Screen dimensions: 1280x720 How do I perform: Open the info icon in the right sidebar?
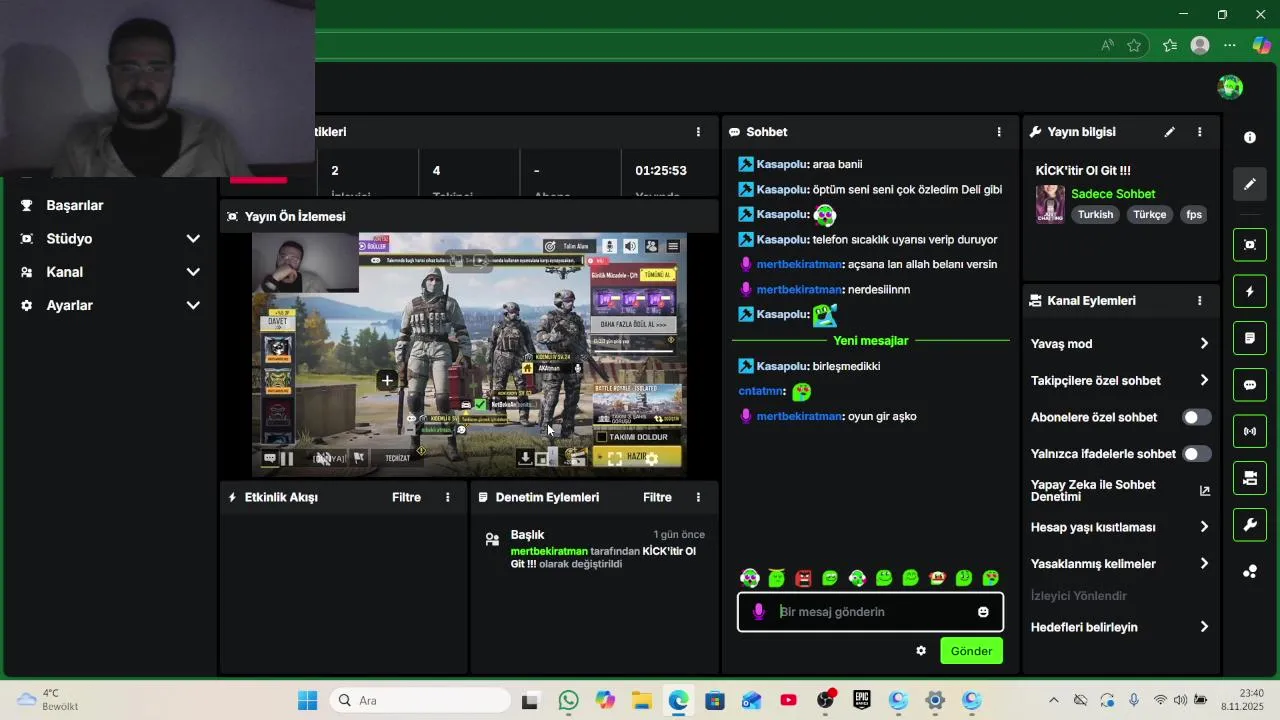1250,138
